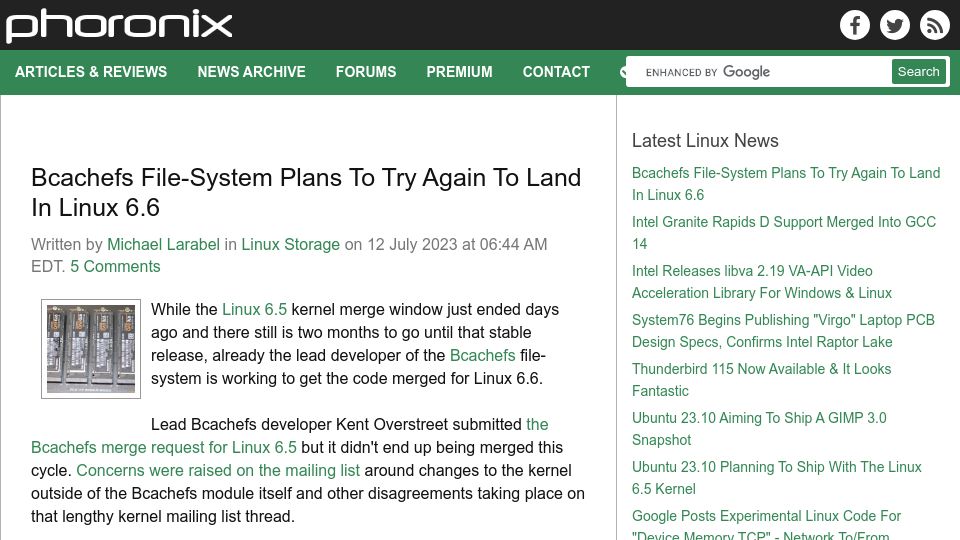Open Ubuntu 23.10 Linux 6.5 Kernel link
This screenshot has height=540, width=960.
(776, 478)
